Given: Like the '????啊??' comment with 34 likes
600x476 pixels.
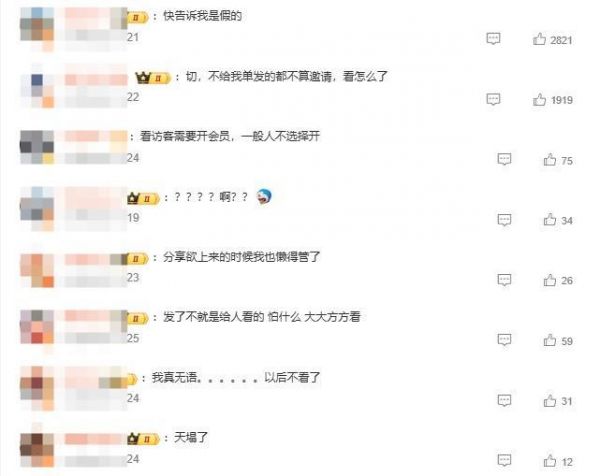Looking at the screenshot, I should click(x=550, y=220).
